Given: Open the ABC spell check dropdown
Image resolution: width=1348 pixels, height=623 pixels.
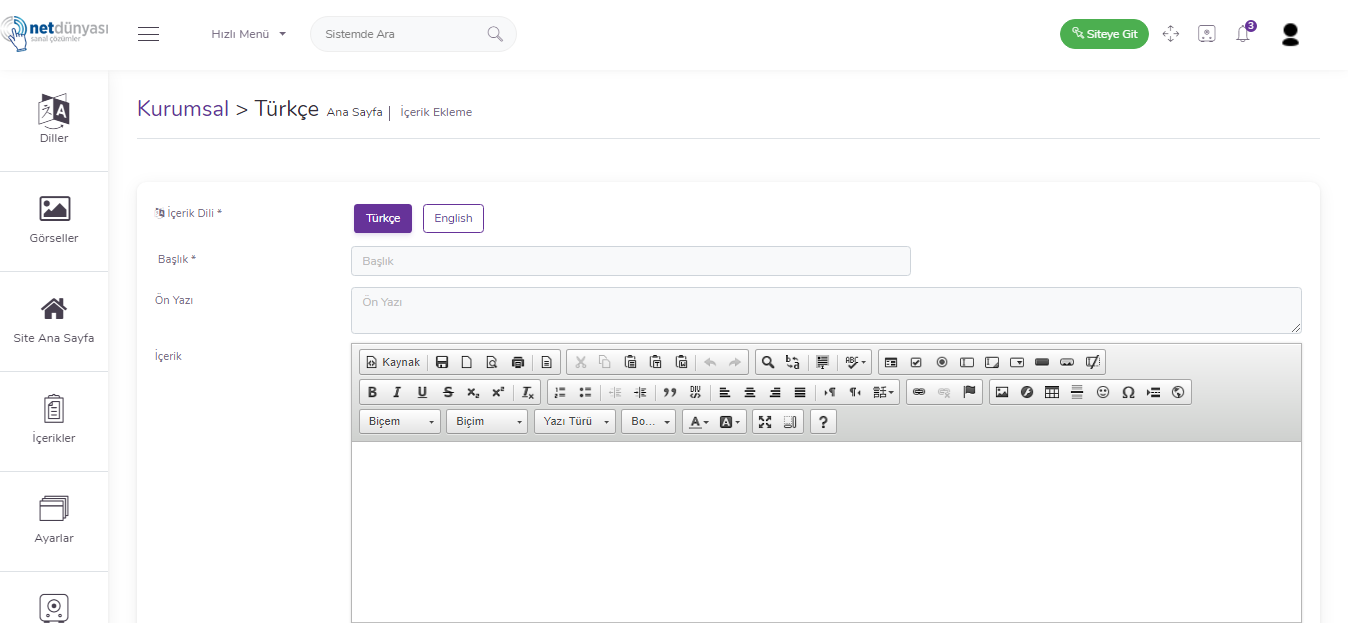Looking at the screenshot, I should pyautogui.click(x=855, y=362).
